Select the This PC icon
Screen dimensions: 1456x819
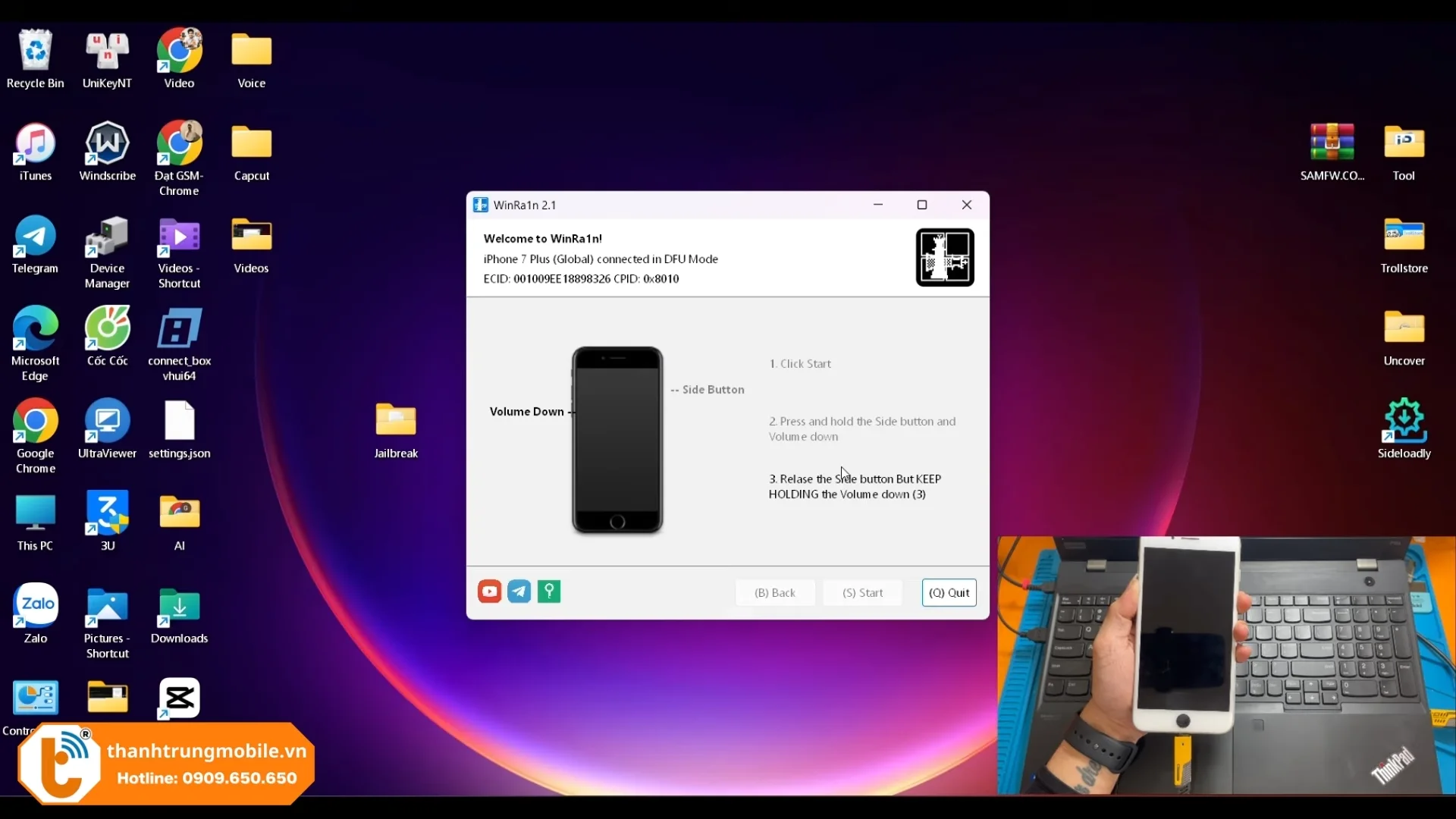coord(36,522)
